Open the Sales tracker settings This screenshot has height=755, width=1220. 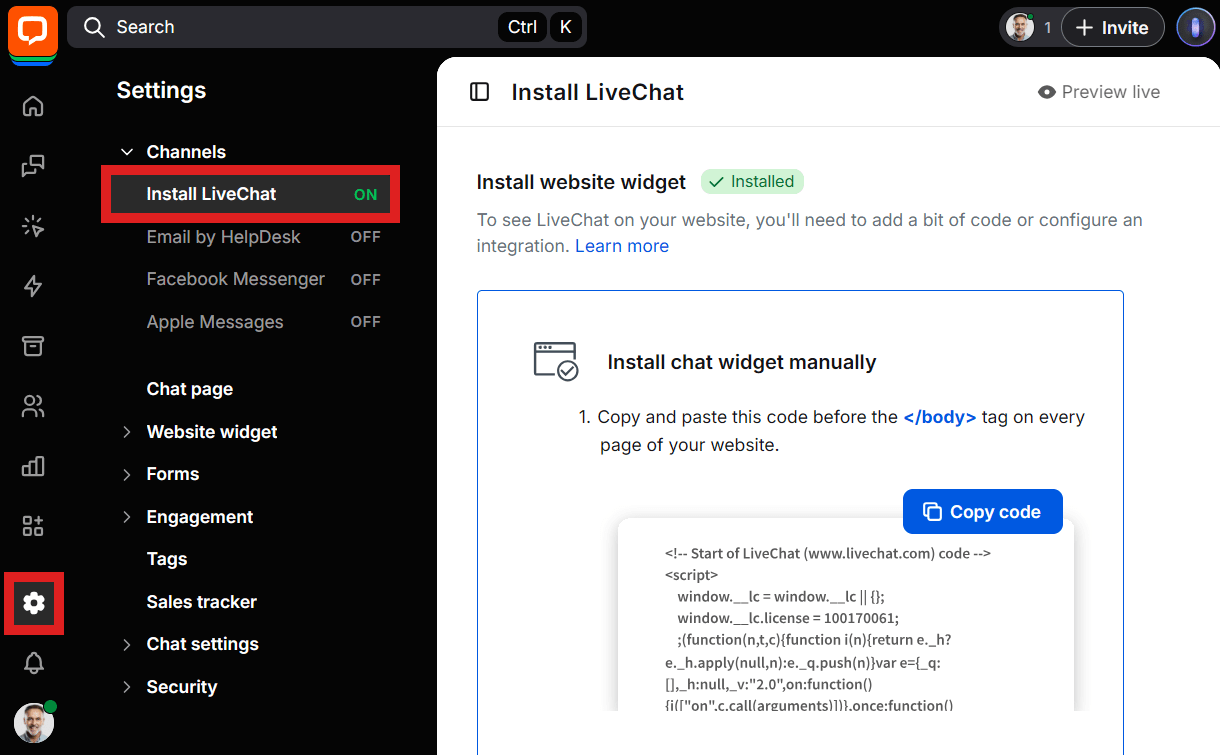point(202,602)
